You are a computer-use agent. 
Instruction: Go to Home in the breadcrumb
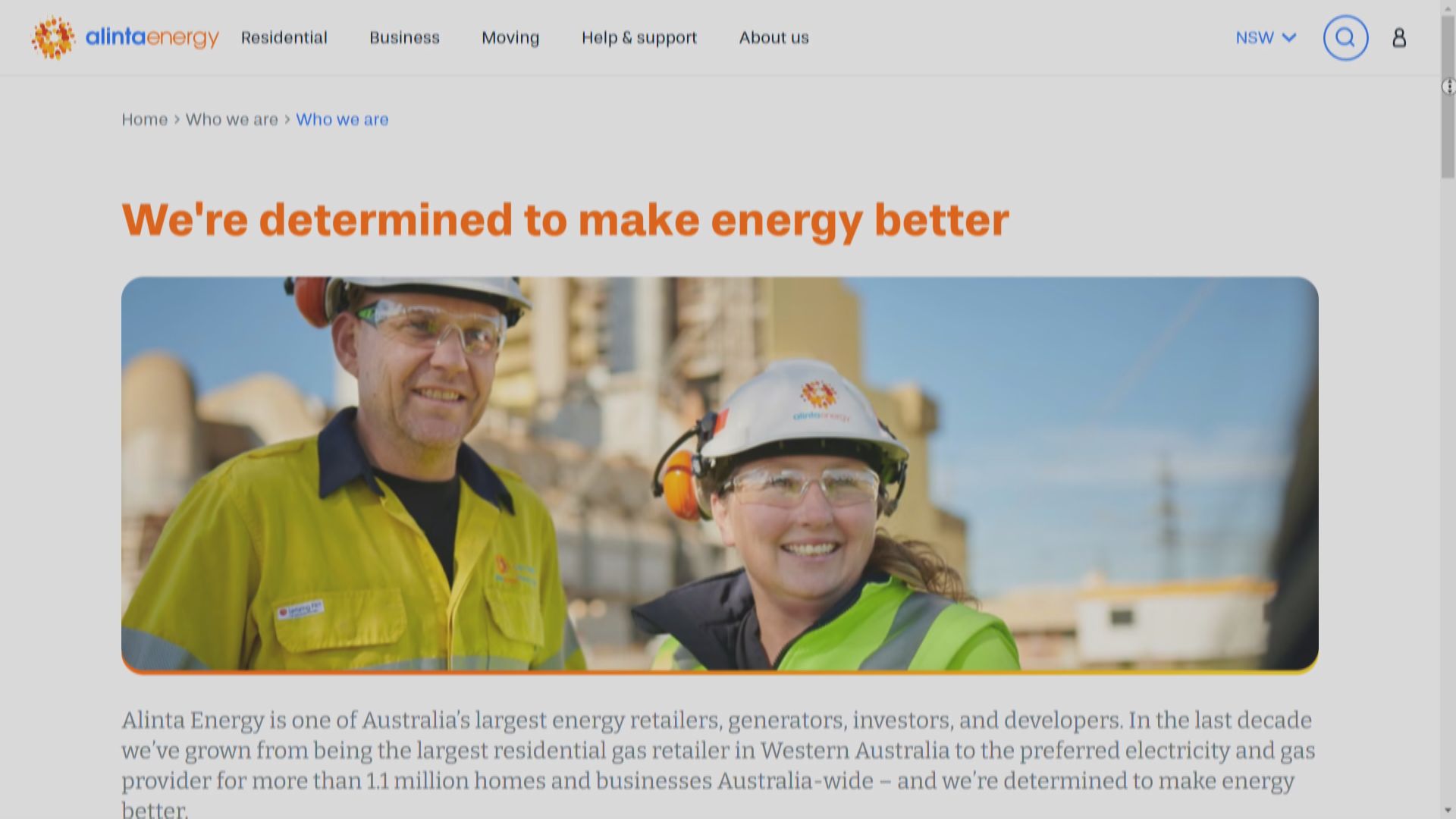coord(144,120)
